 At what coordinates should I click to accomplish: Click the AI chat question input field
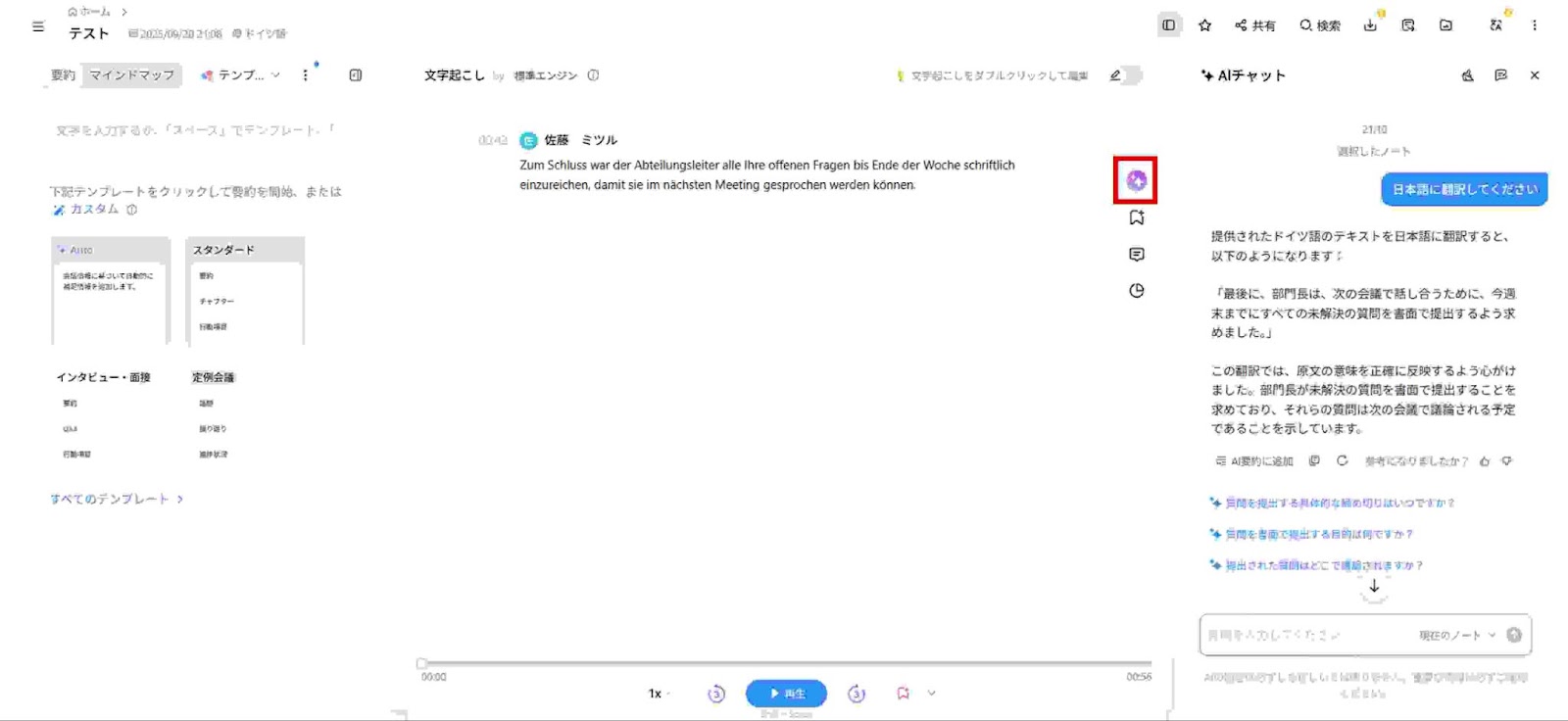pyautogui.click(x=1303, y=636)
